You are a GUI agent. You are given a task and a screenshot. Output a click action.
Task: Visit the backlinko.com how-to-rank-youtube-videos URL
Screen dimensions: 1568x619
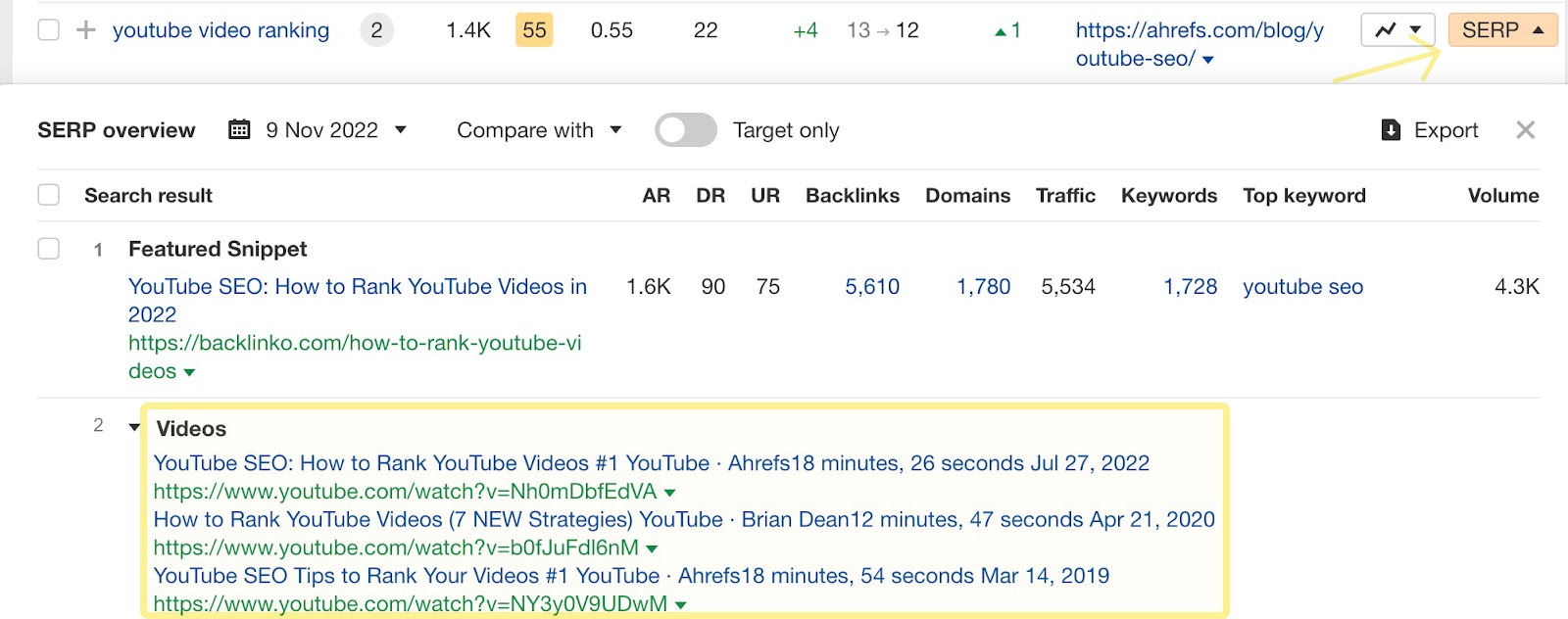(x=355, y=357)
